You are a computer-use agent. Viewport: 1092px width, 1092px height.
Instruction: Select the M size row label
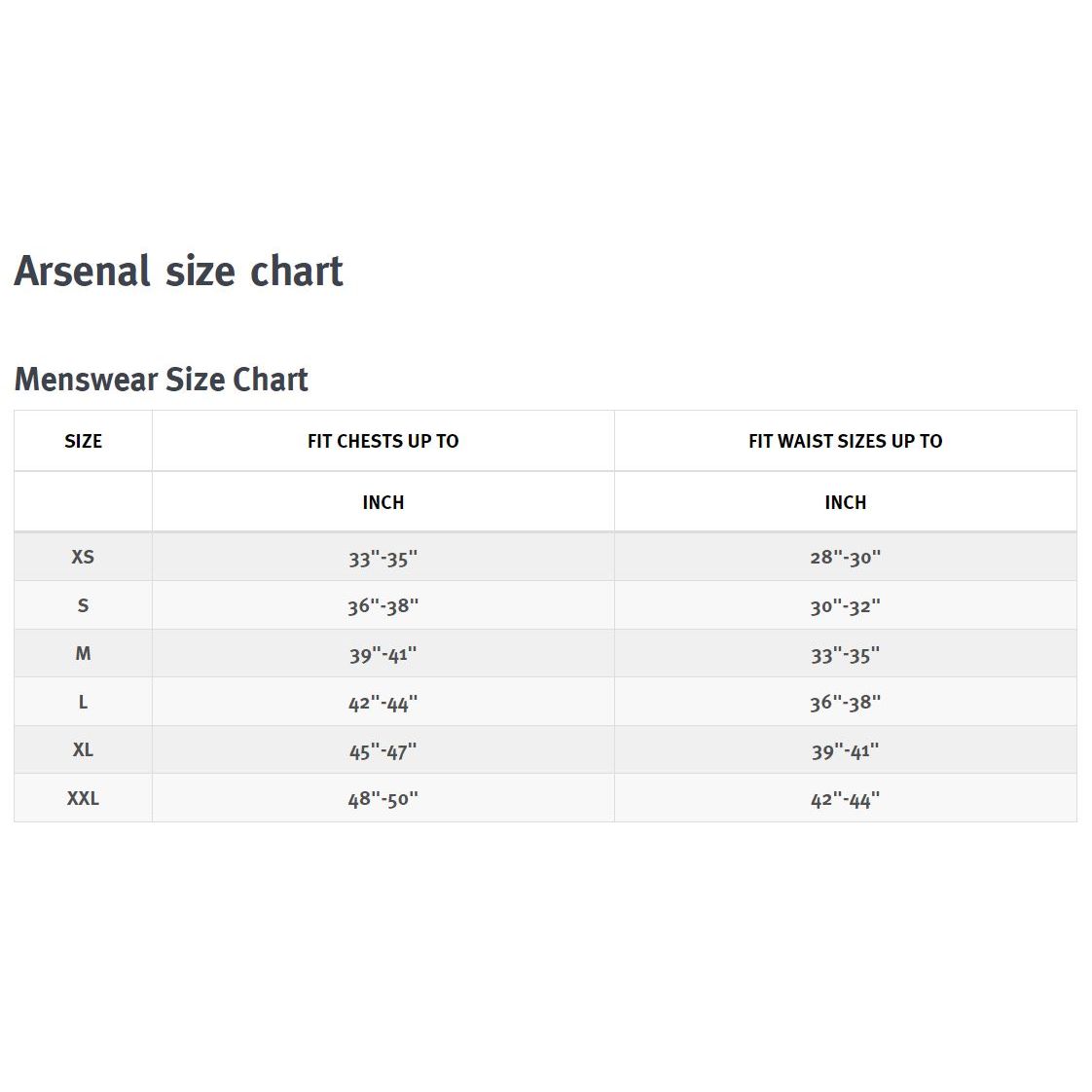point(83,653)
